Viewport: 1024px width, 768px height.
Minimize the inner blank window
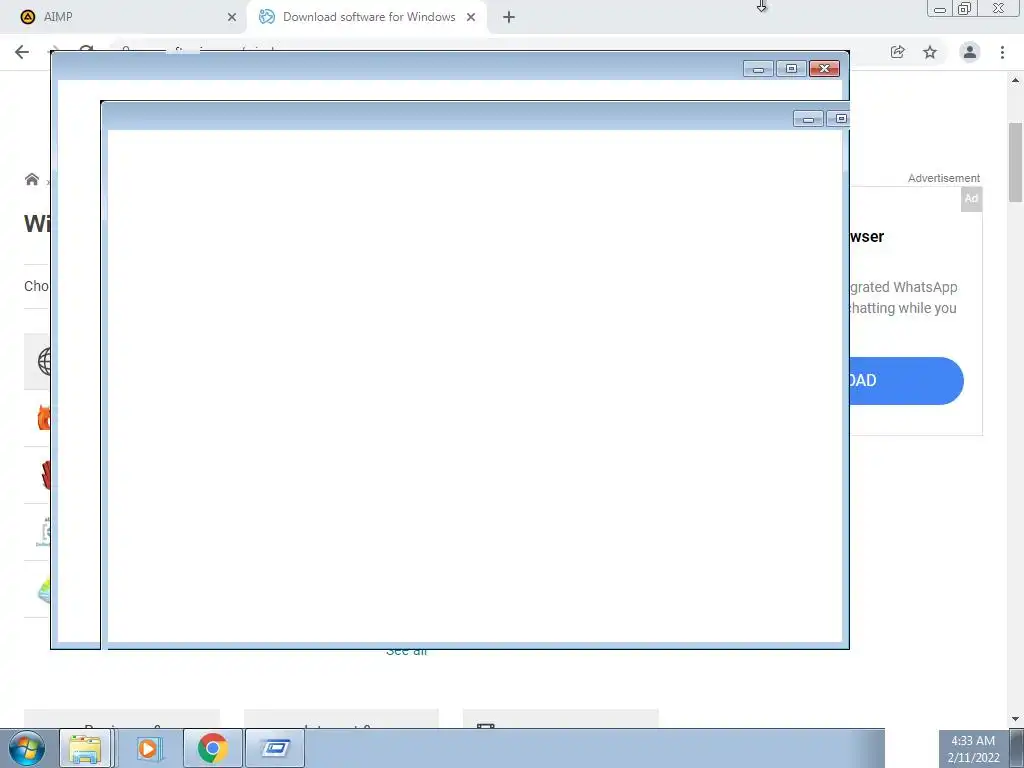click(808, 119)
